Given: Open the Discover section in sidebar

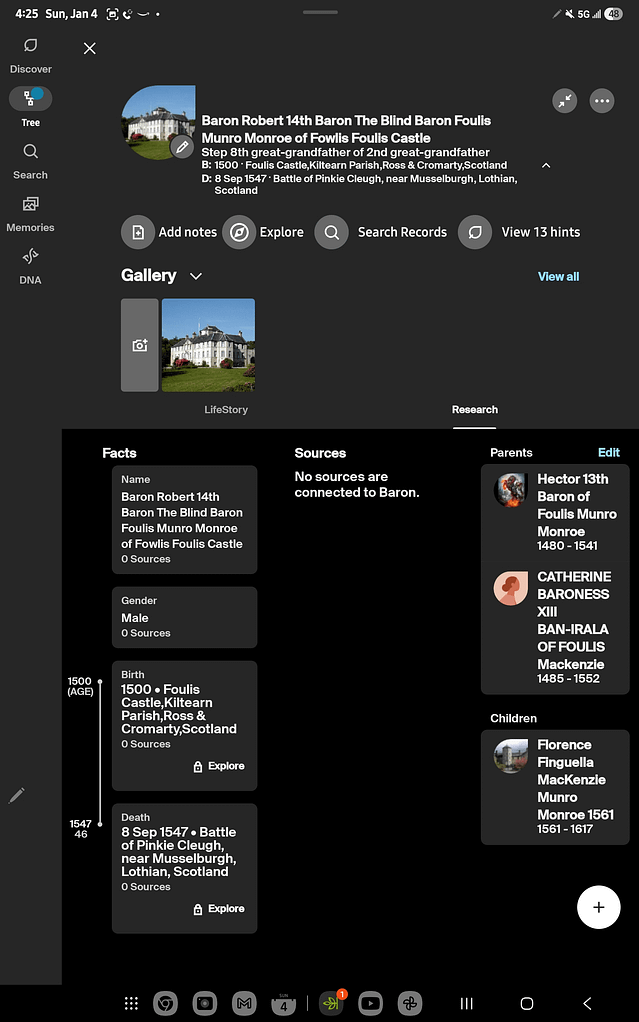Looking at the screenshot, I should [x=31, y=55].
